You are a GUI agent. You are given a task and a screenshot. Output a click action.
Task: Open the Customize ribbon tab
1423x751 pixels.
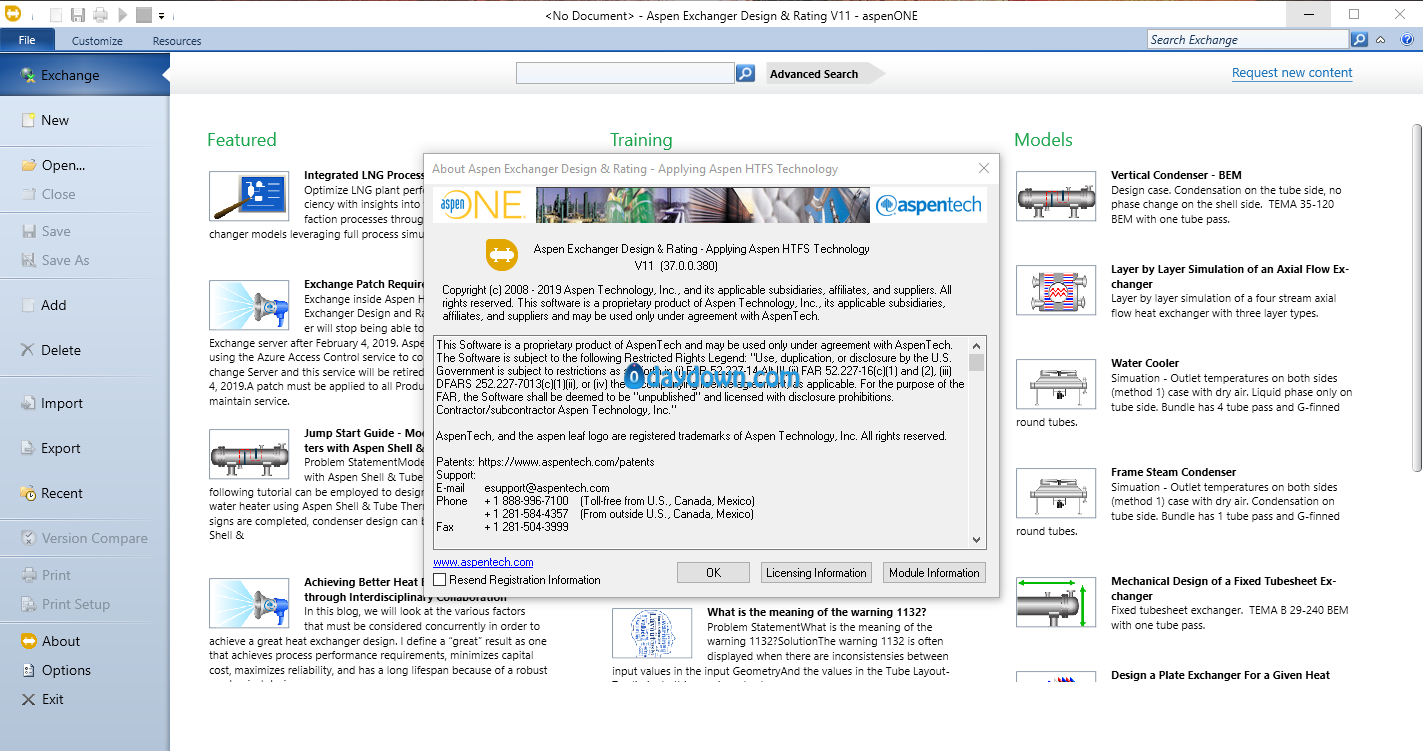pyautogui.click(x=97, y=41)
